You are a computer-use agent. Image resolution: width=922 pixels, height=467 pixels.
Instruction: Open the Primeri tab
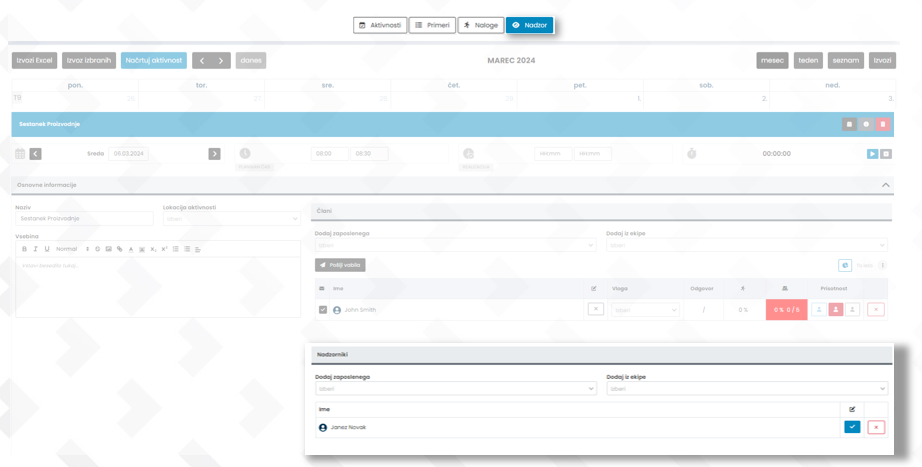point(432,25)
